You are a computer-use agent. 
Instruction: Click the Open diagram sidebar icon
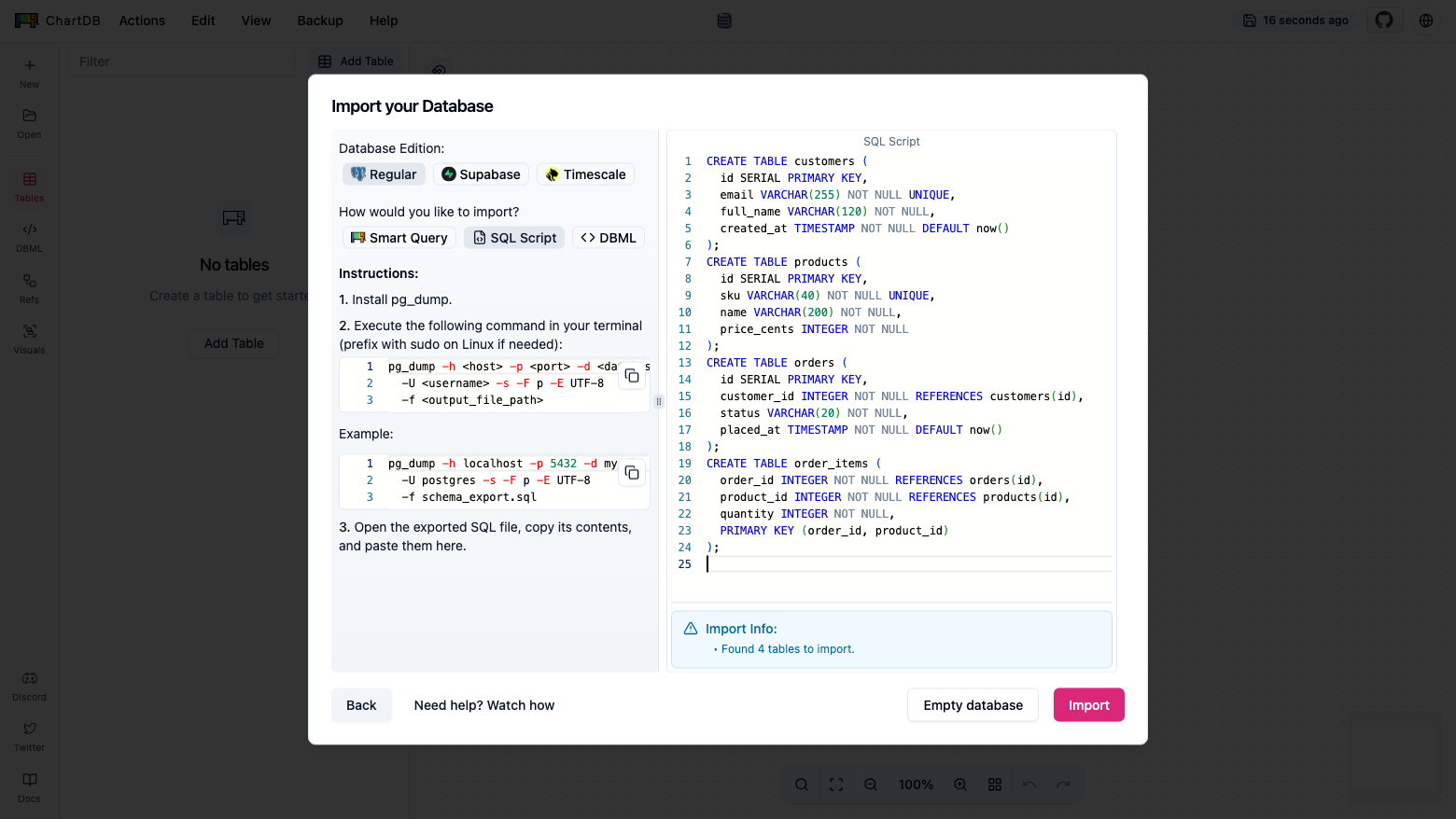[x=29, y=123]
